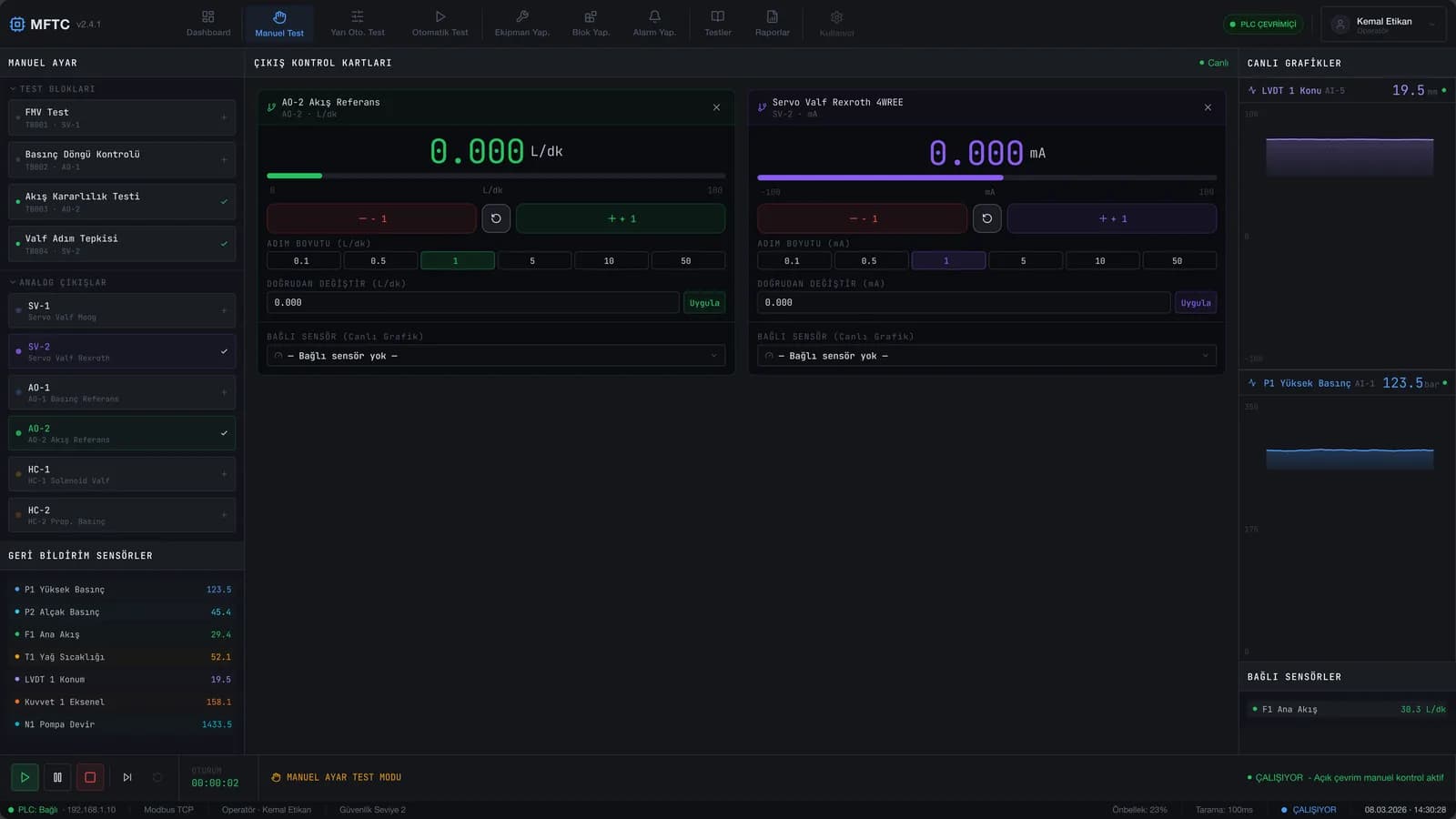Switch to the Otomatik Test tab

440,24
